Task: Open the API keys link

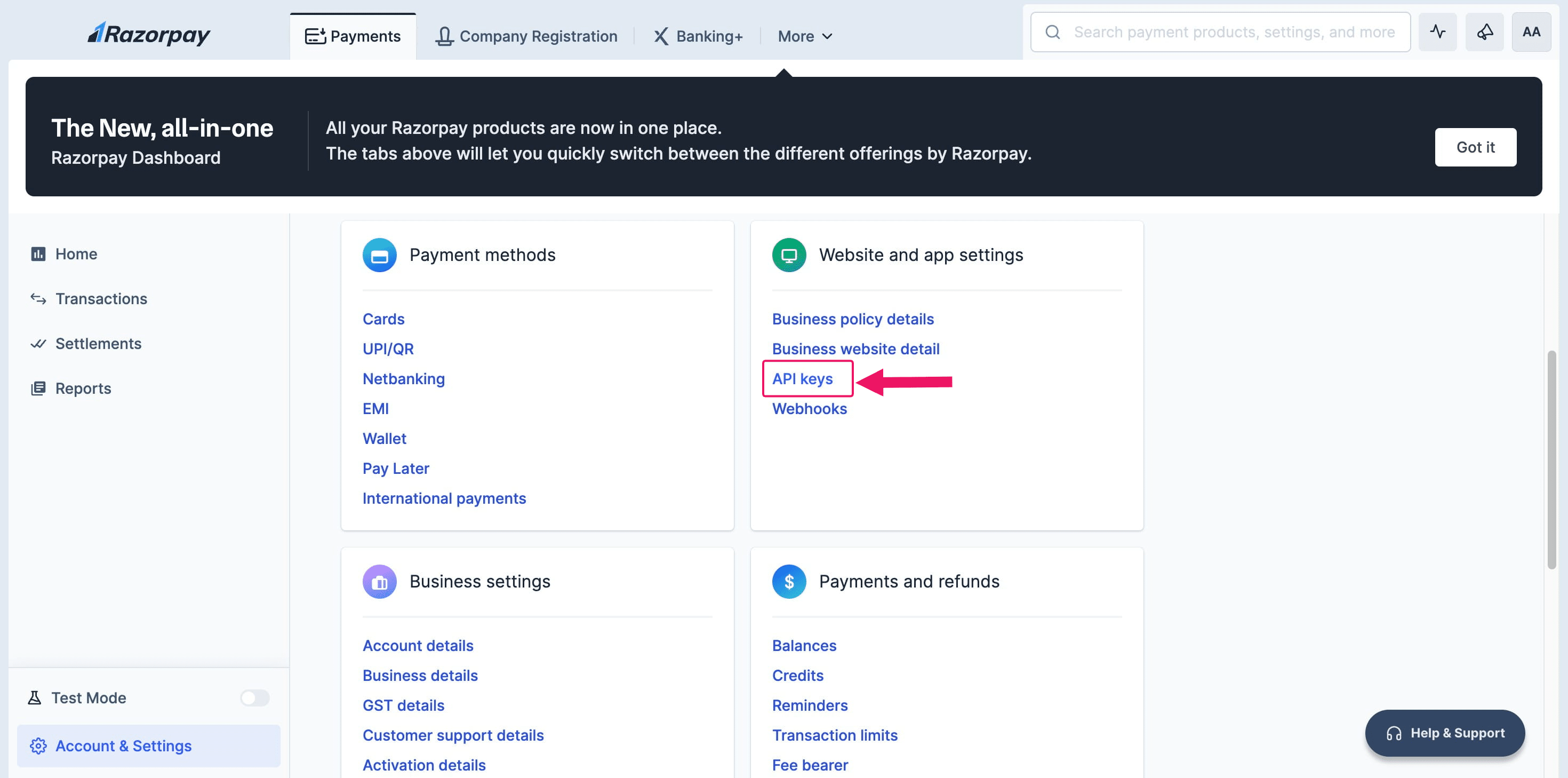Action: pyautogui.click(x=802, y=378)
